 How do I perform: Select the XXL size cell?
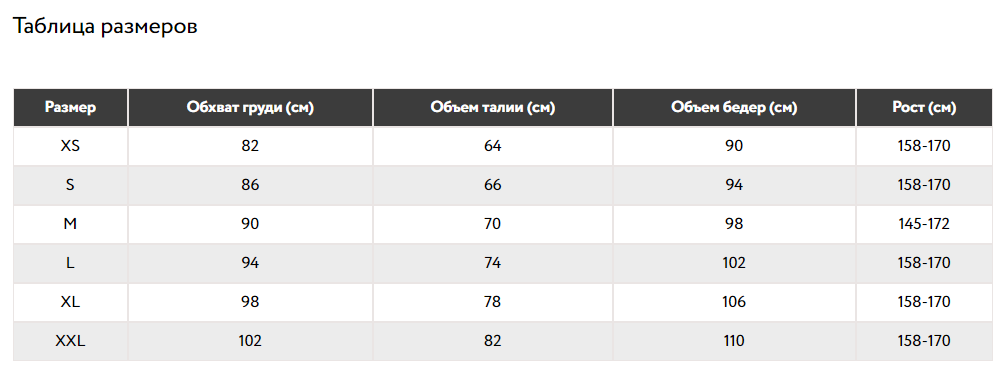point(70,341)
